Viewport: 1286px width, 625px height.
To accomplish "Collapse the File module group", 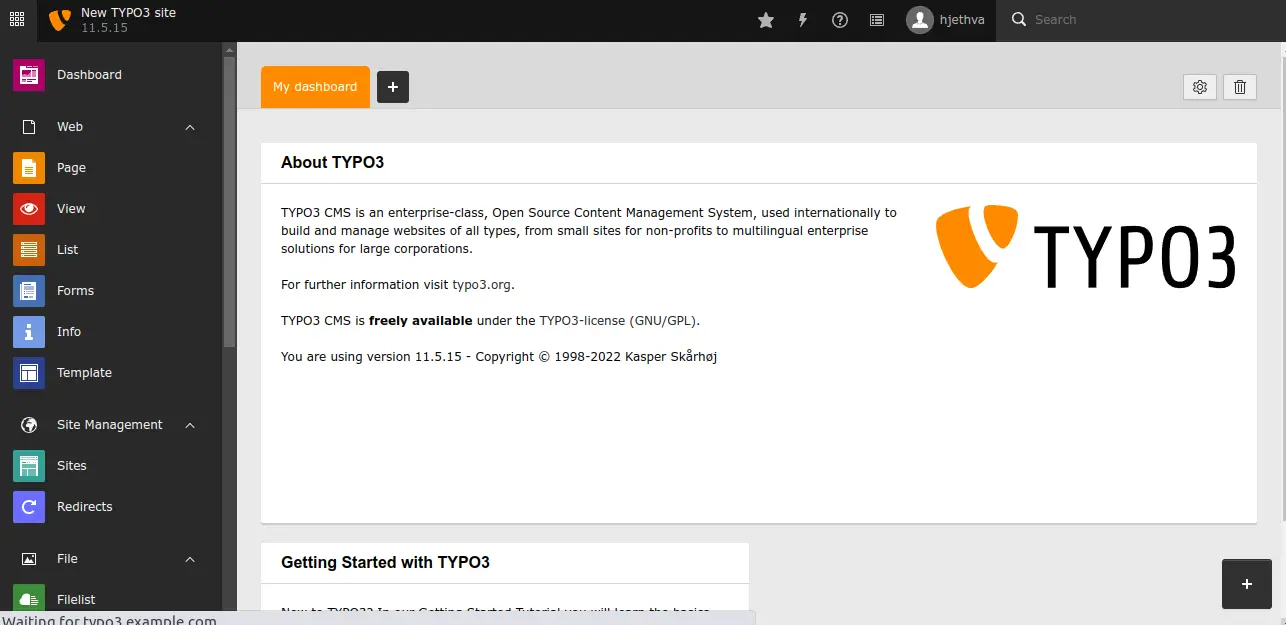I will tap(190, 559).
